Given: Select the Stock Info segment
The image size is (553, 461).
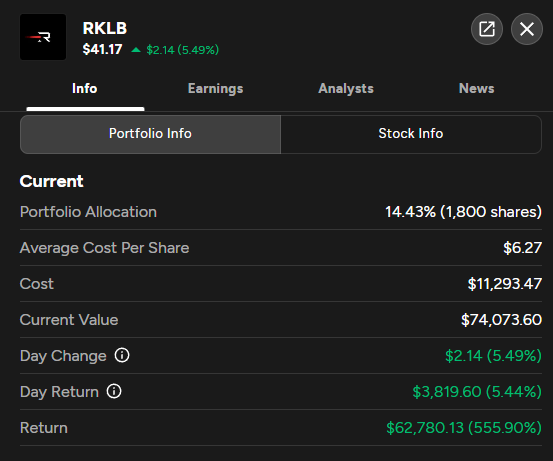Looking at the screenshot, I should tap(411, 134).
